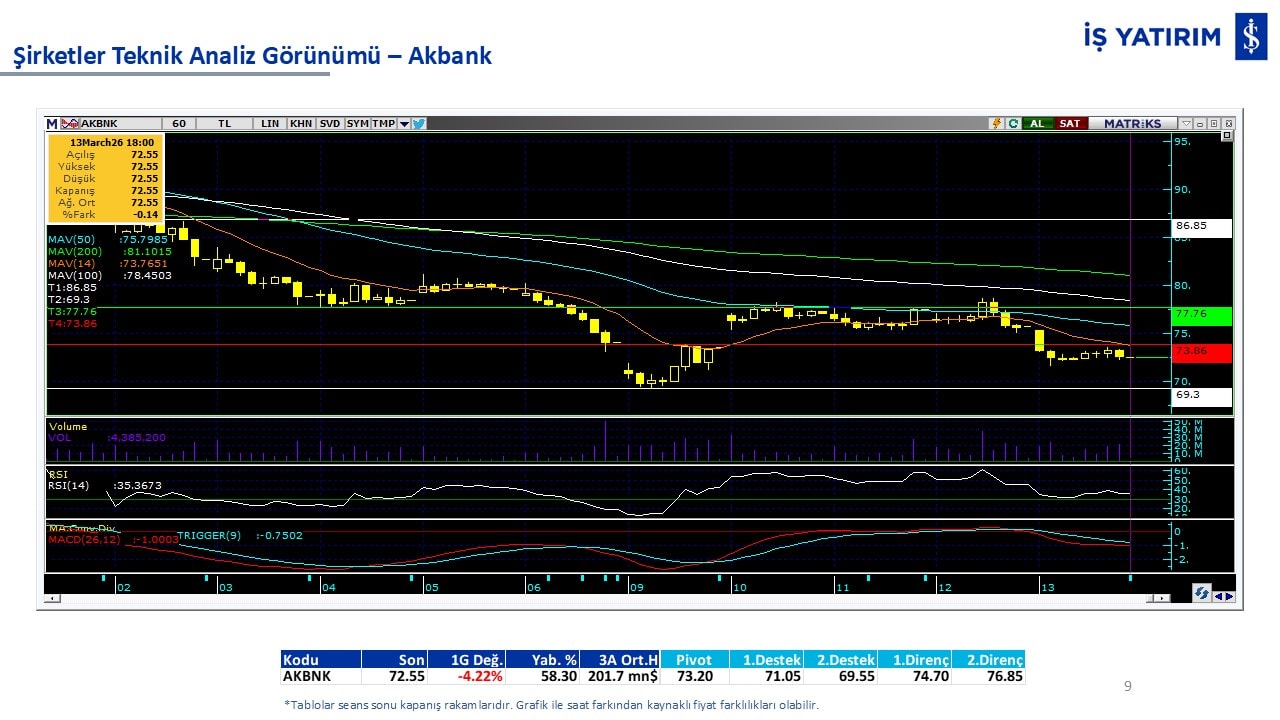Open the Twitter bird icon

click(419, 123)
